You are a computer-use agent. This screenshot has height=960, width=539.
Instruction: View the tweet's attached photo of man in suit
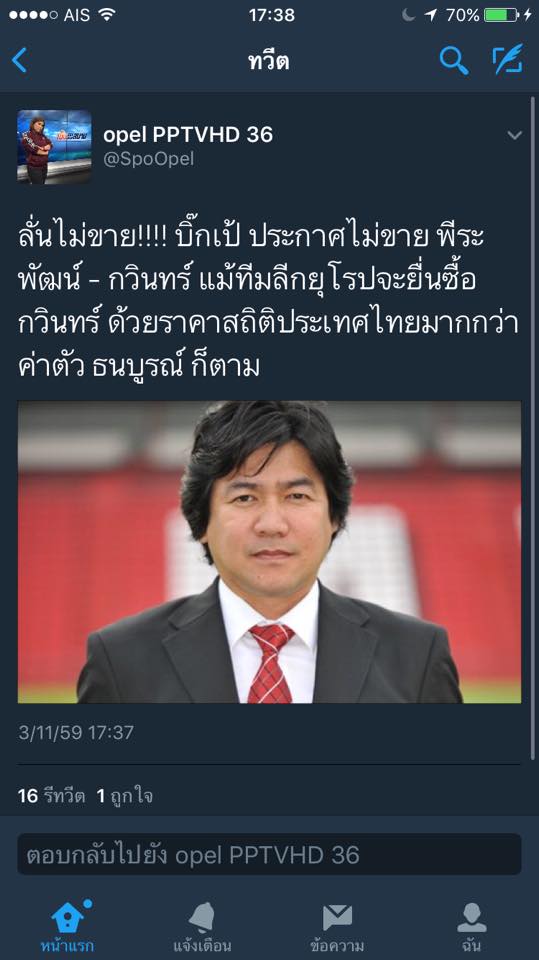(x=269, y=552)
